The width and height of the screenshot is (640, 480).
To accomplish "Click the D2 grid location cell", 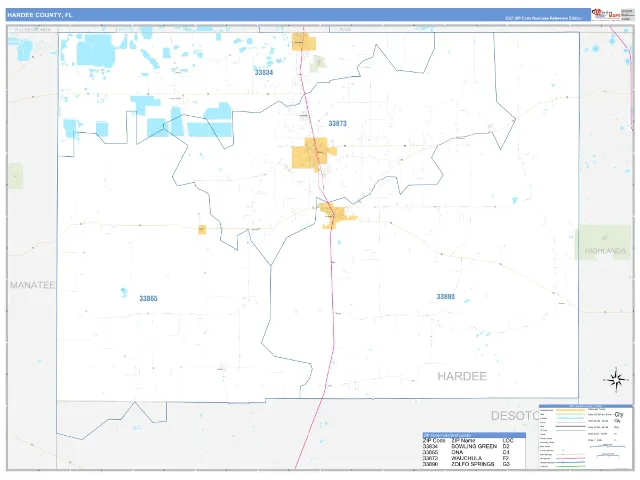I will pos(506,447).
